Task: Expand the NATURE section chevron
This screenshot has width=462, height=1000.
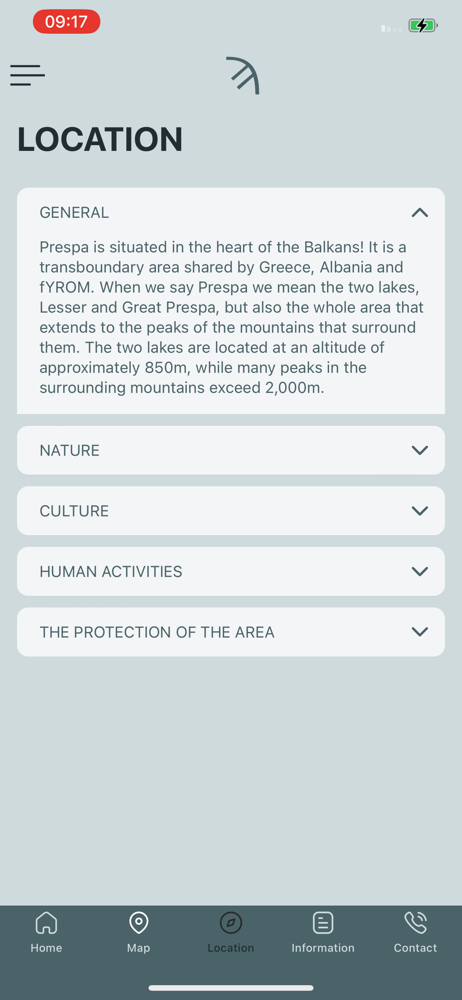Action: click(420, 450)
